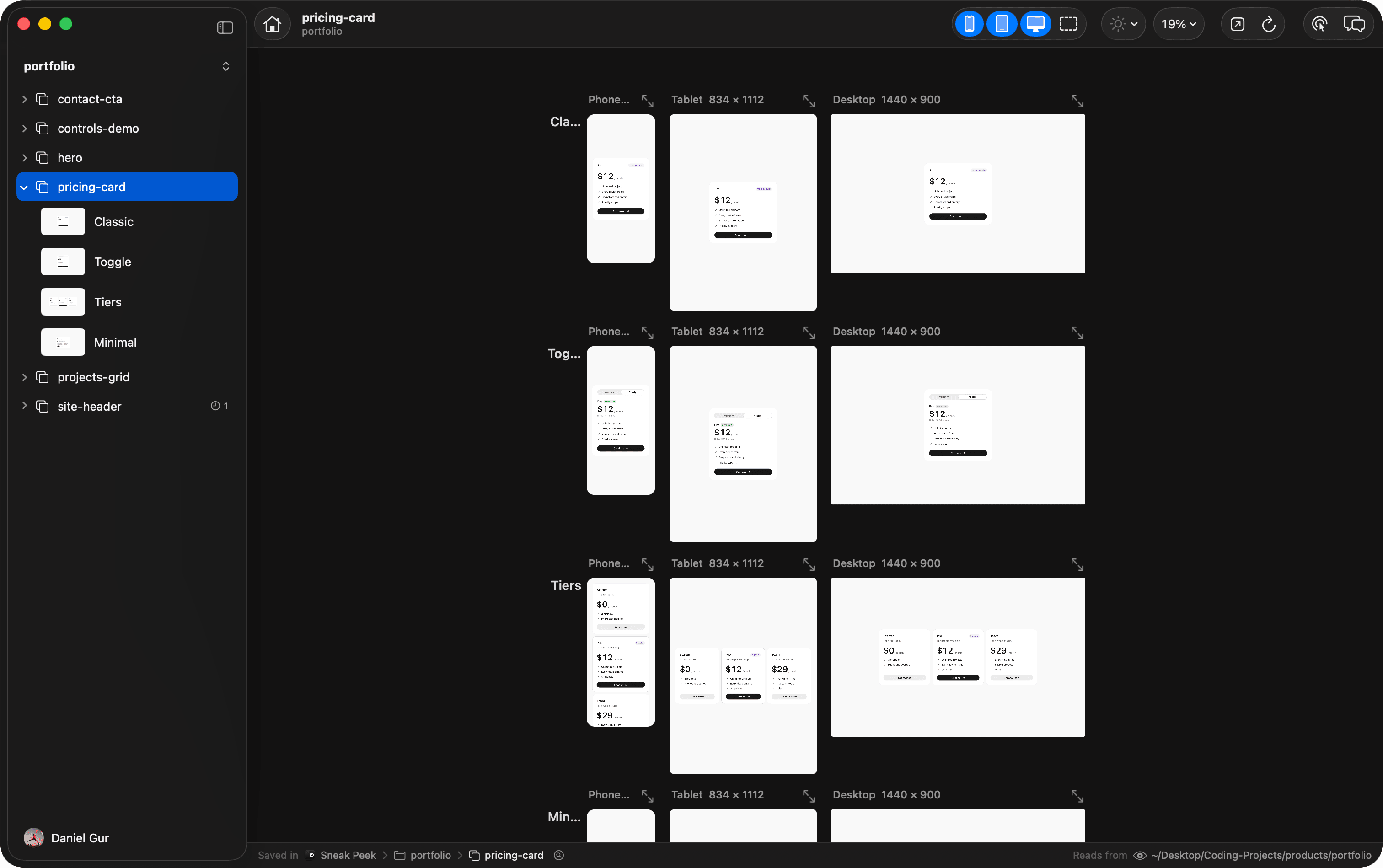The height and width of the screenshot is (868, 1383).
Task: Expand the Toggle row desktop preview
Action: pos(1077,332)
